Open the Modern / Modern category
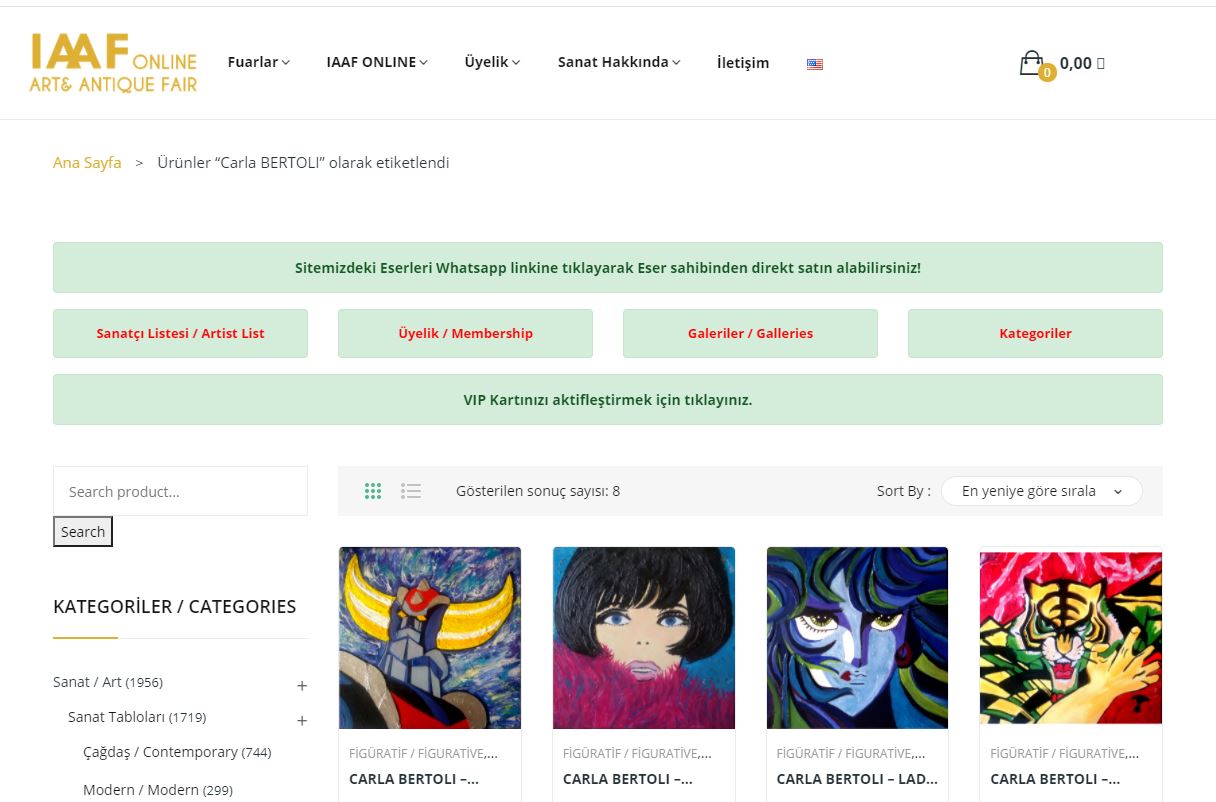 (141, 790)
